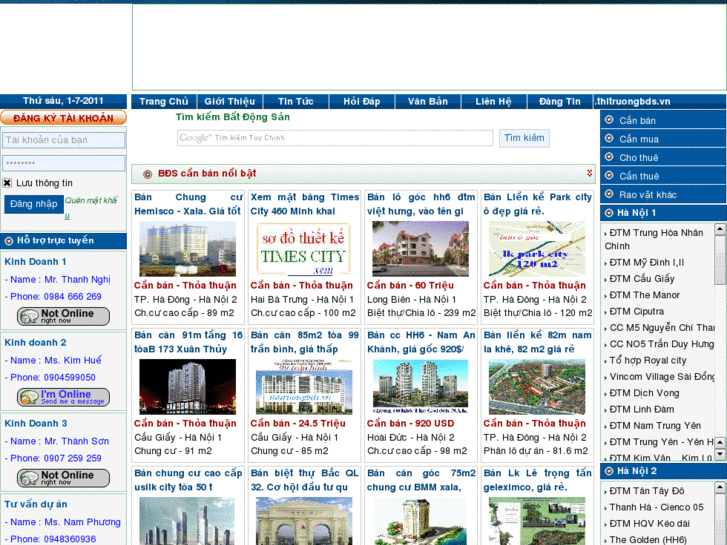Image resolution: width=727 pixels, height=545 pixels.
Task: Click the Hà Nội 2 header icon
Action: [x=609, y=471]
